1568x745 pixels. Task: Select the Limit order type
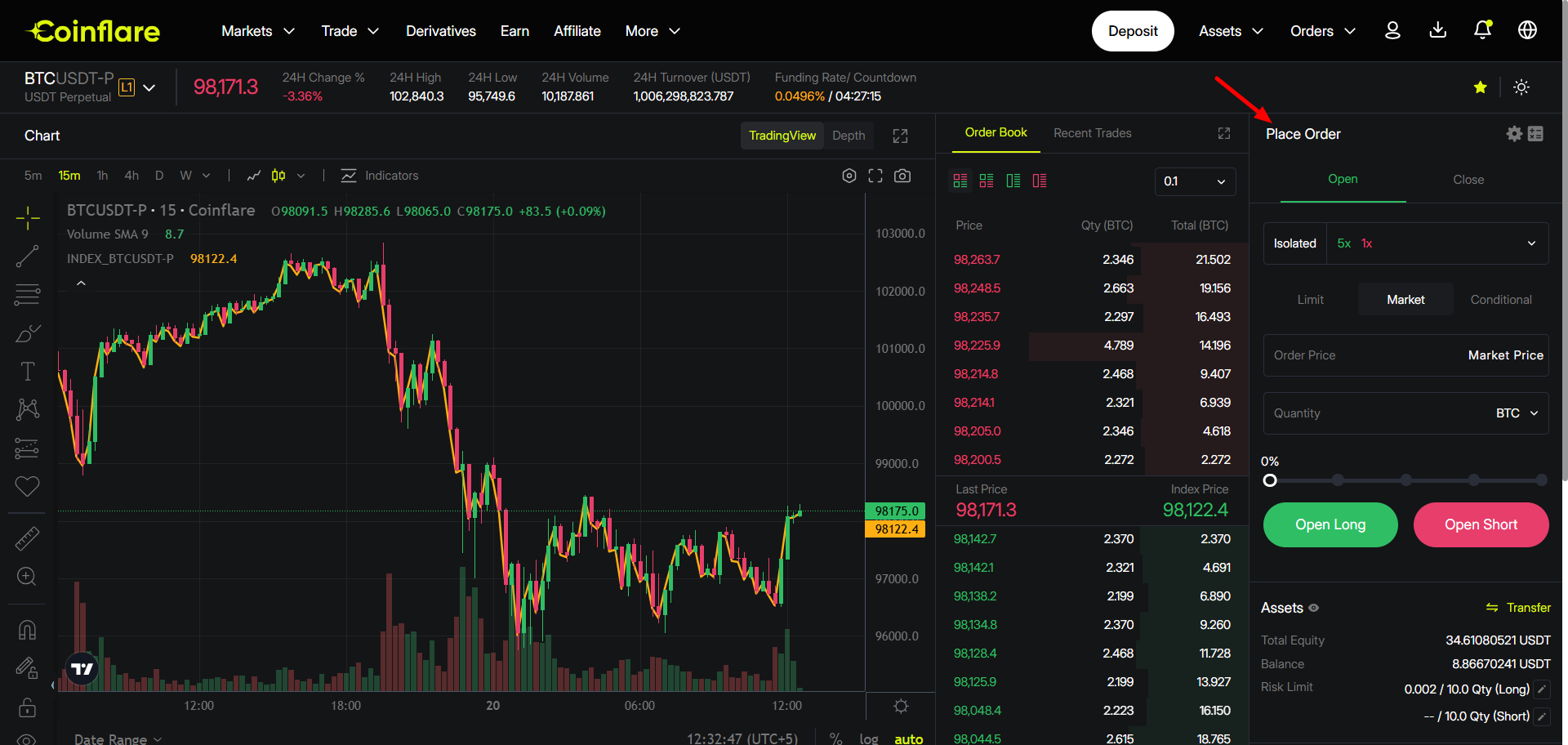(x=1310, y=300)
